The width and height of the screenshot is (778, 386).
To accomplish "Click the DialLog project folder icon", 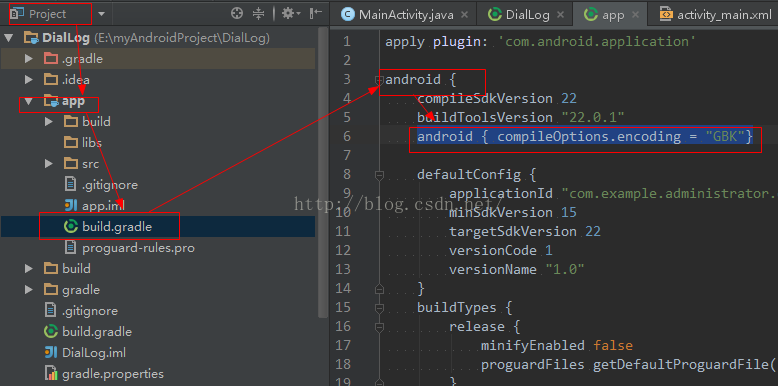I will 31,38.
